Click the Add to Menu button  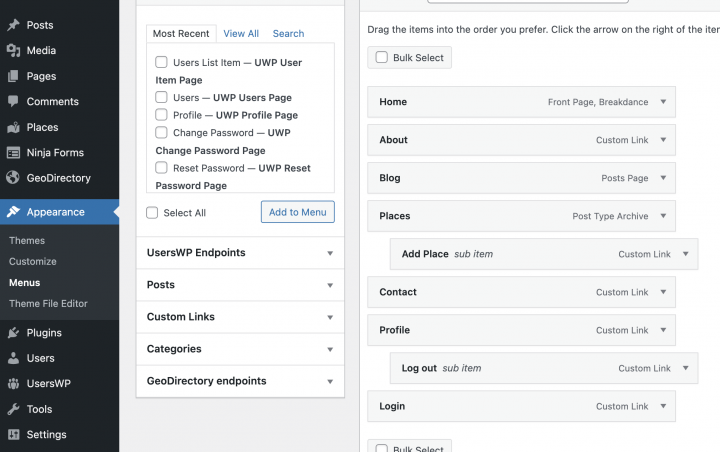click(297, 212)
